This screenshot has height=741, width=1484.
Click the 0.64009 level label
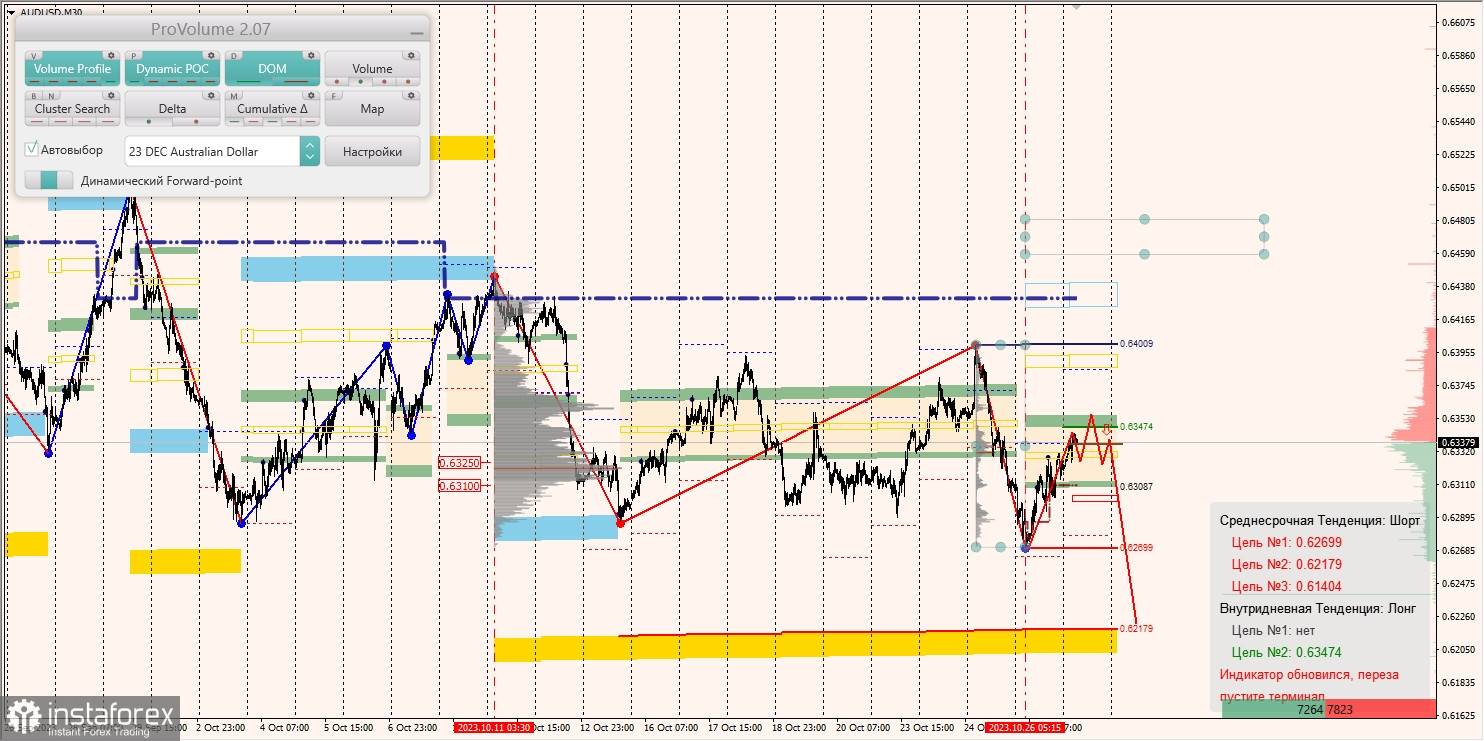[1136, 344]
